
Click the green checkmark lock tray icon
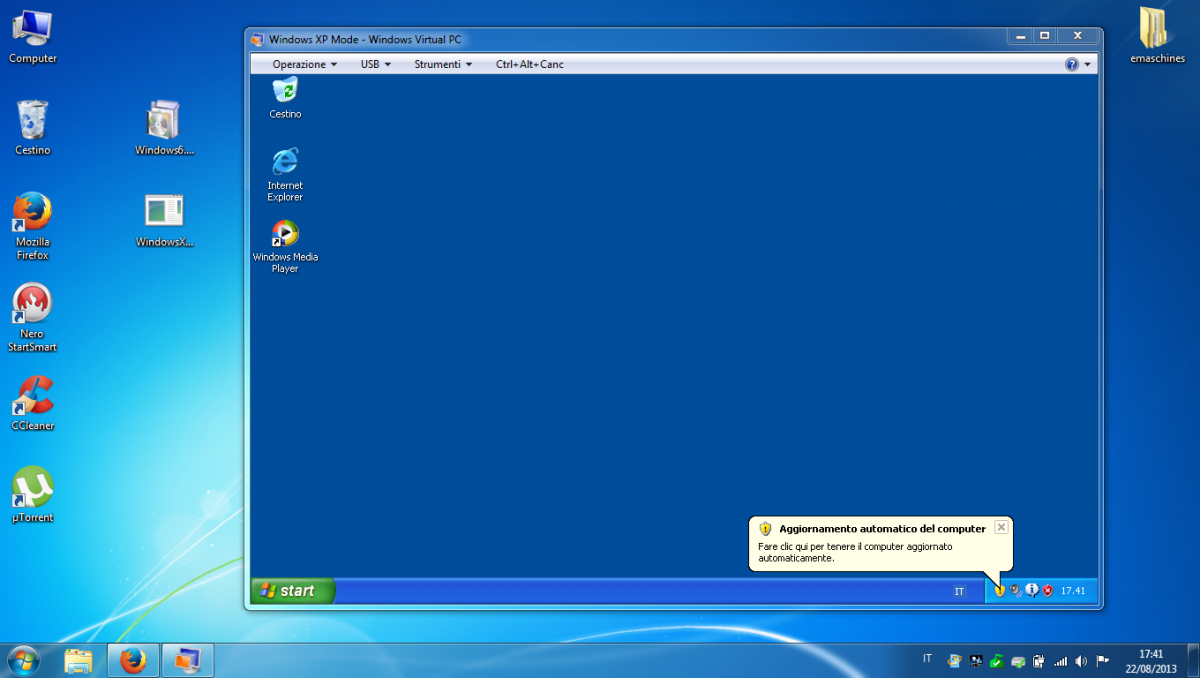tap(997, 661)
